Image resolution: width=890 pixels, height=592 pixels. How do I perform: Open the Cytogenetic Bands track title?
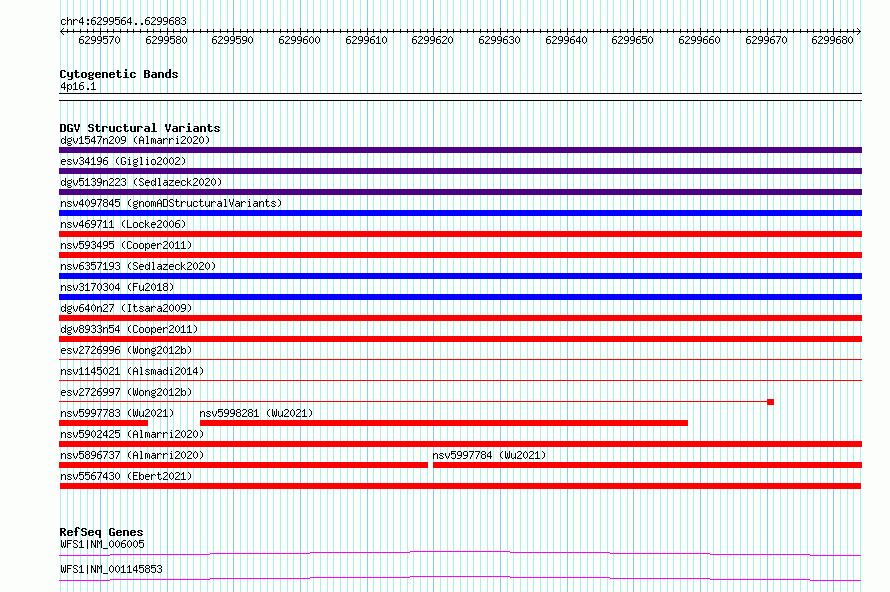(119, 74)
